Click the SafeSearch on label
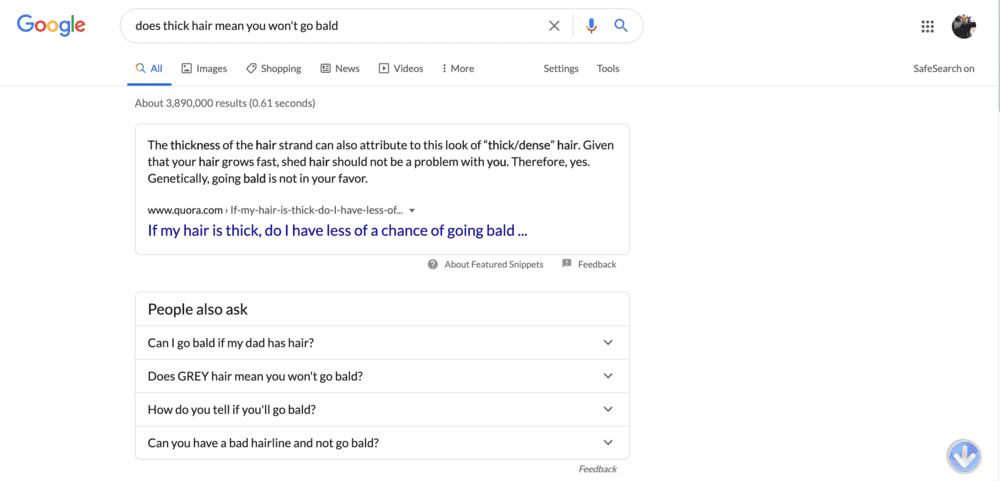The width and height of the screenshot is (1000, 481). pos(944,69)
